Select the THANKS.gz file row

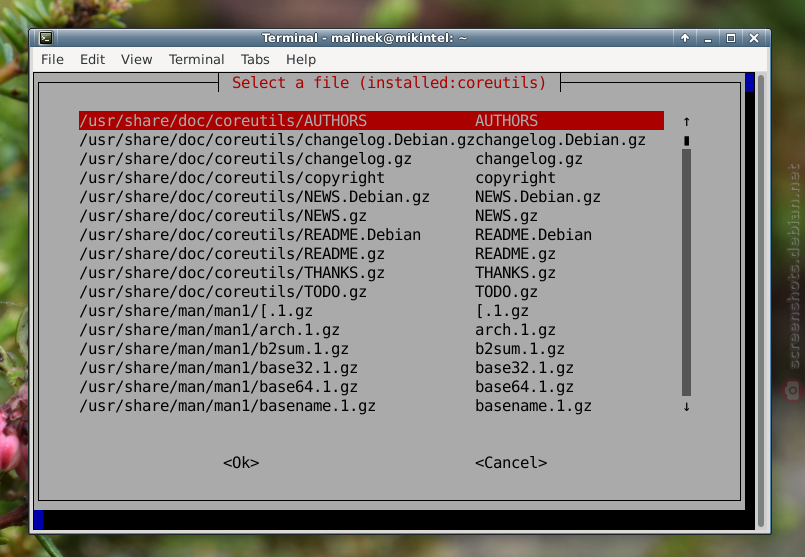371,273
